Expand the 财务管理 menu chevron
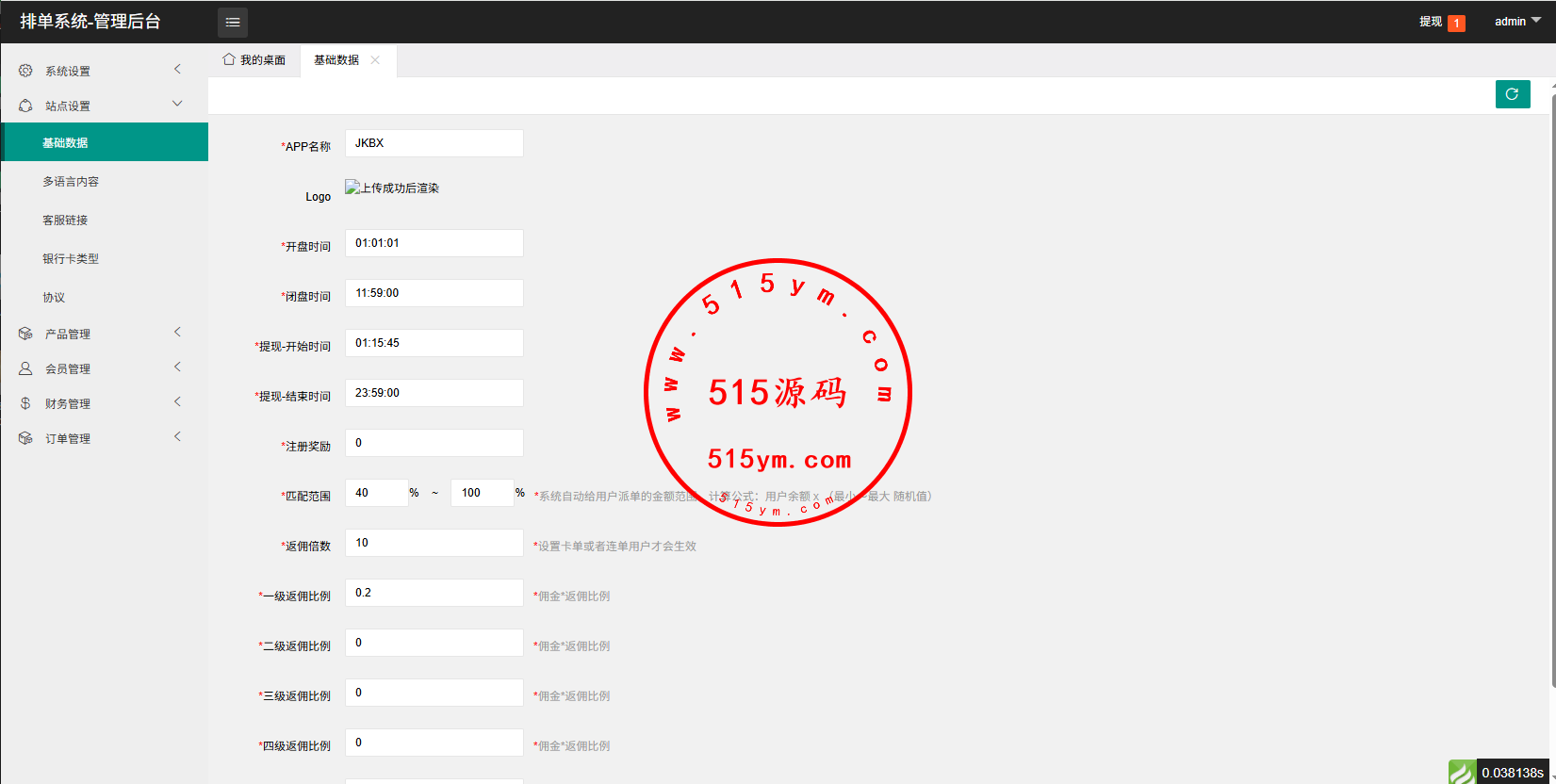 [177, 402]
